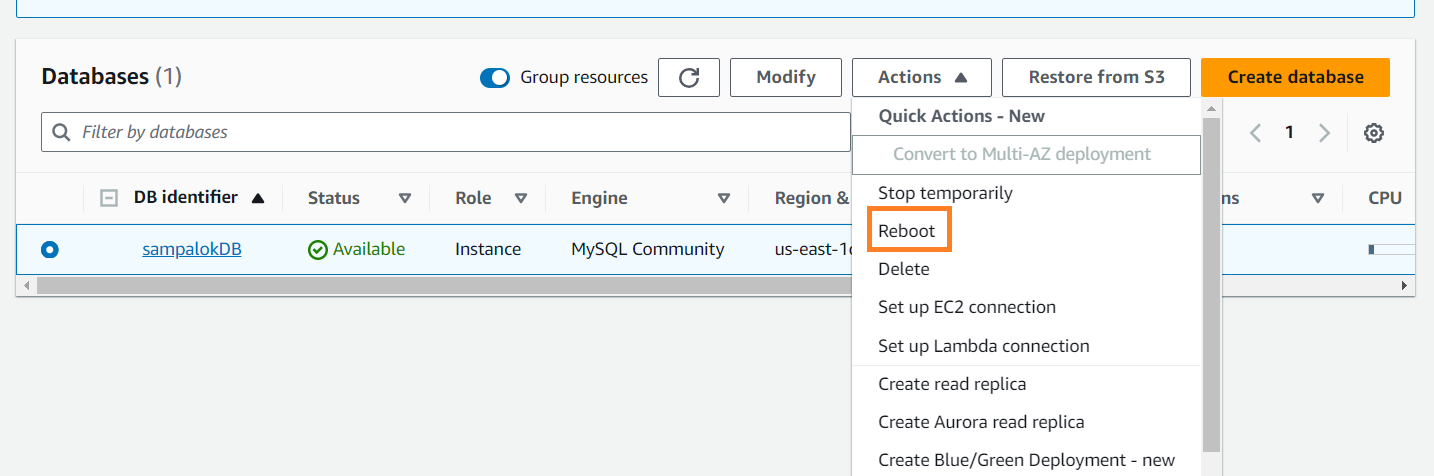Click the refresh databases icon button
The image size is (1434, 476).
(688, 78)
